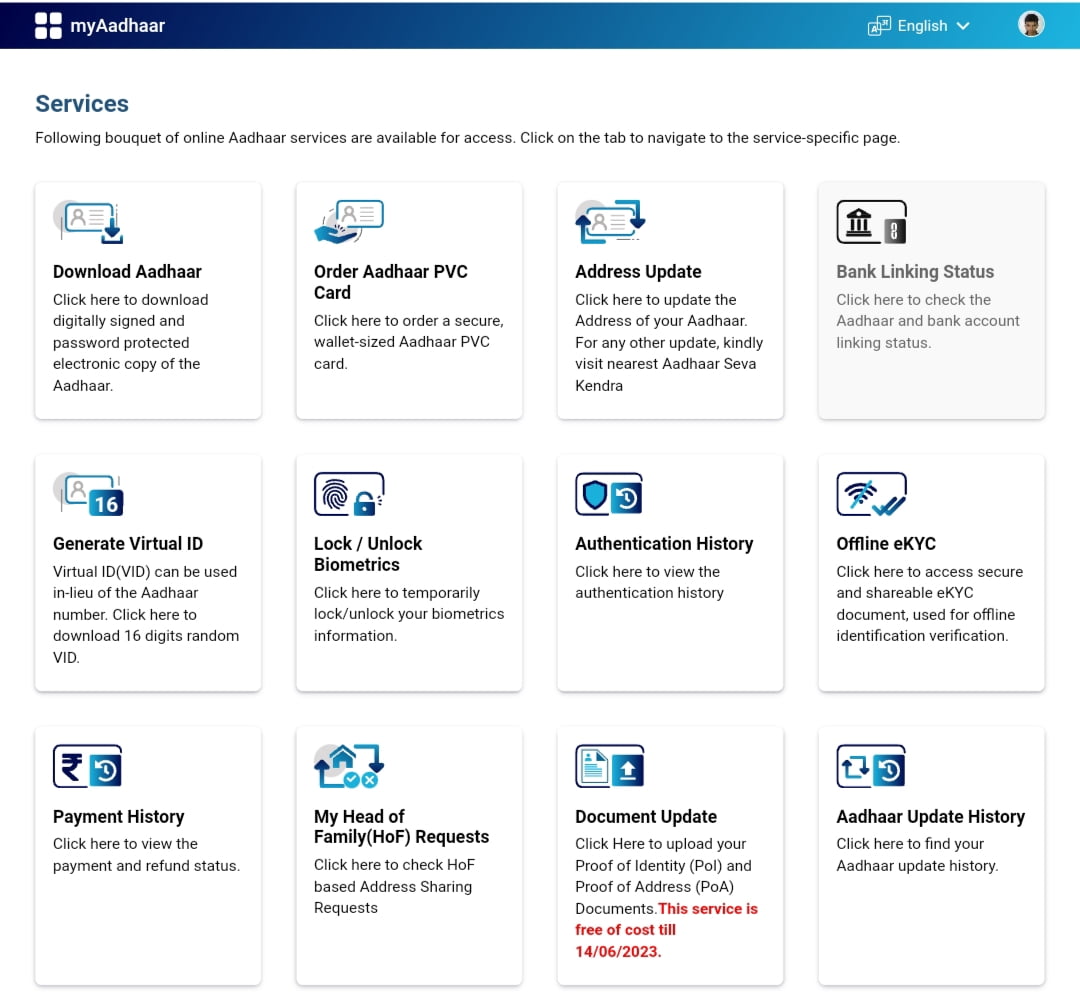The image size is (1080, 1005).
Task: Click the language translate icon
Action: [879, 26]
